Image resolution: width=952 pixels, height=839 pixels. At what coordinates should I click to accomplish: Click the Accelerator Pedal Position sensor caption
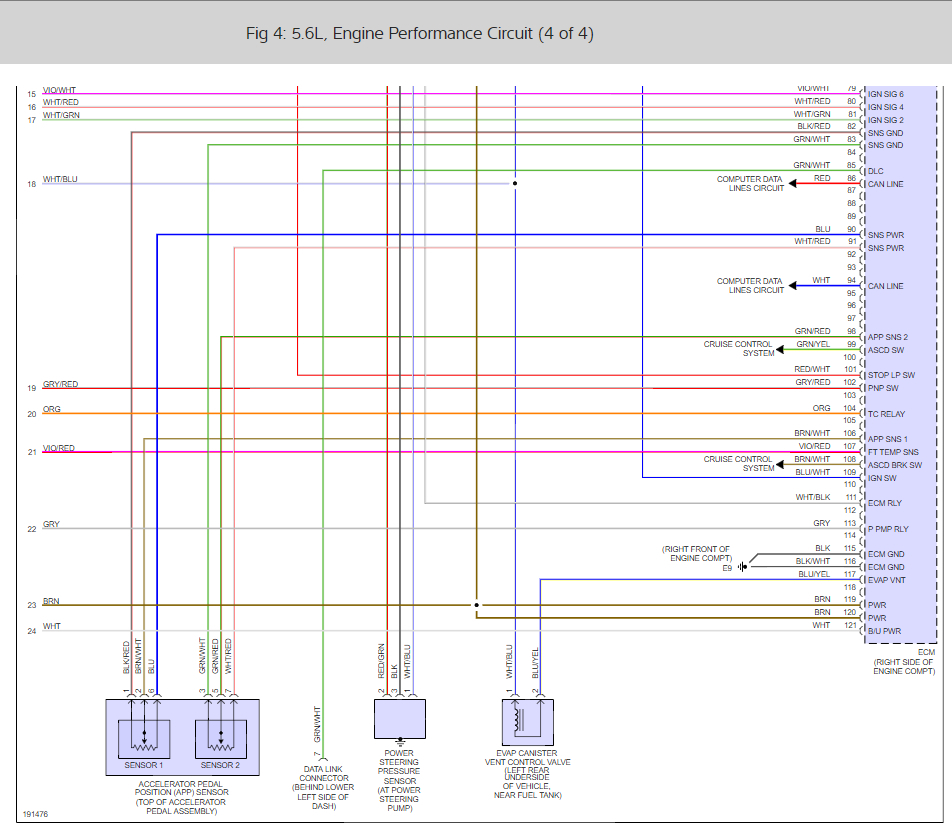tap(182, 797)
